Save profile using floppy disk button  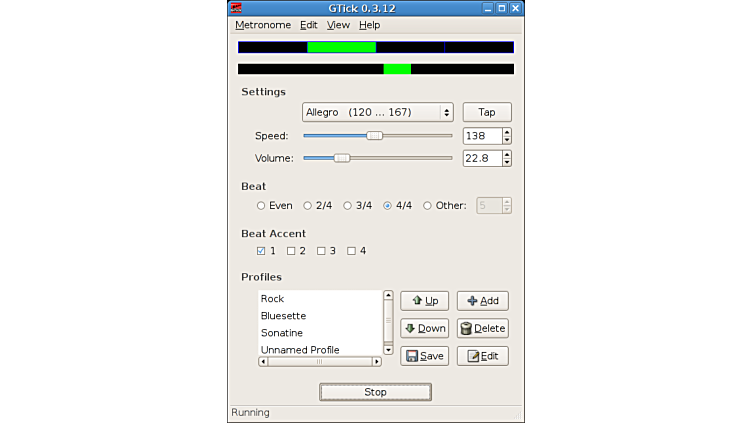[424, 356]
